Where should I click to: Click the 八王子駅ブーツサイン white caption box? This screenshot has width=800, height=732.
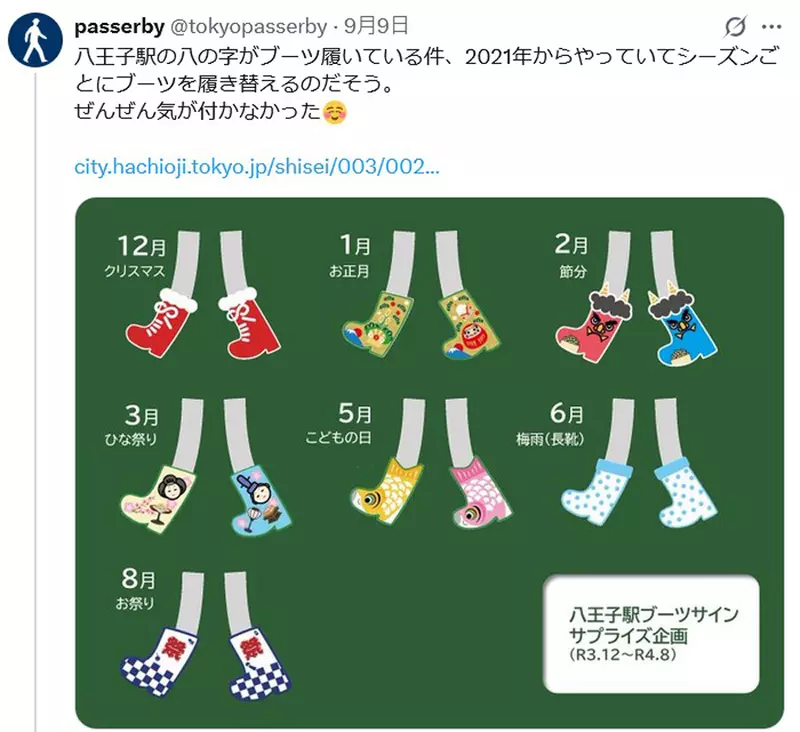click(651, 634)
